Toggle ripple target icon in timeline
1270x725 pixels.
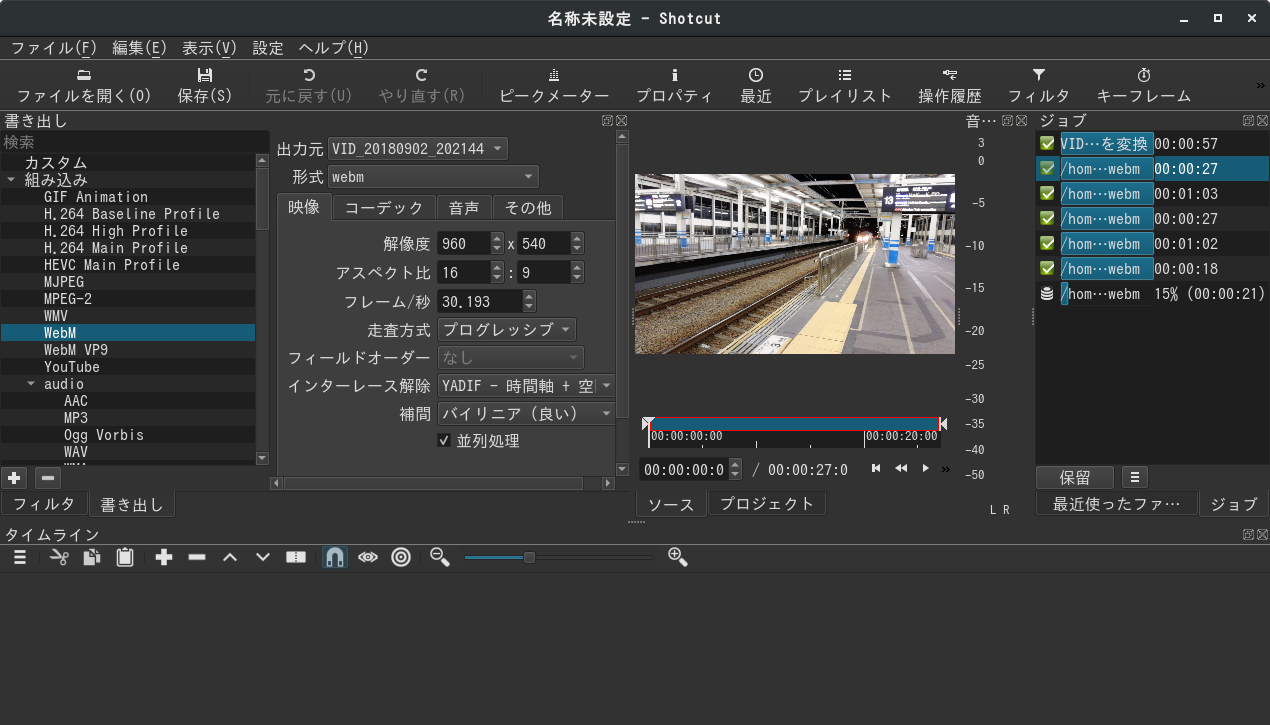(x=401, y=557)
